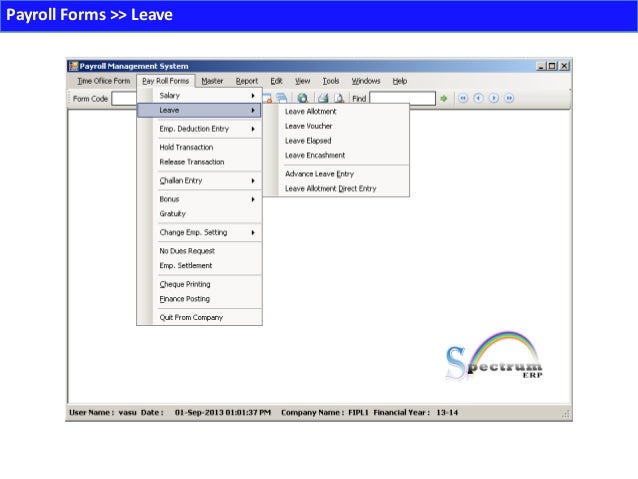Select Leave Allotment
This screenshot has width=638, height=479.
343,112
